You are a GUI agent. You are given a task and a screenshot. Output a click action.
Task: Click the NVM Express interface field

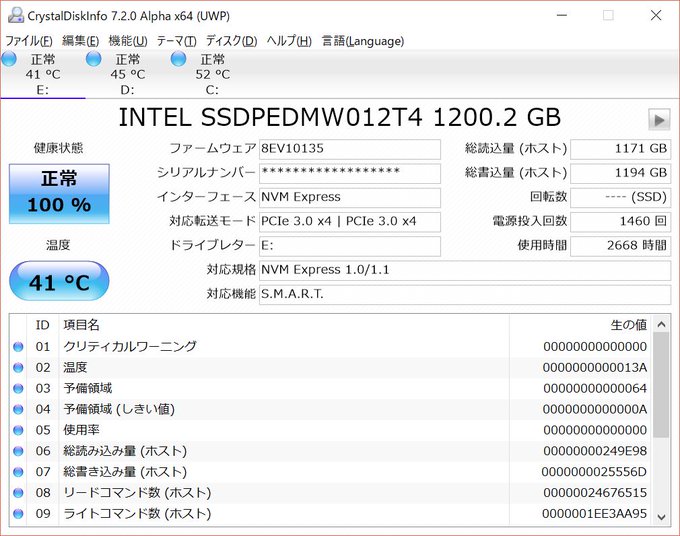pyautogui.click(x=350, y=197)
